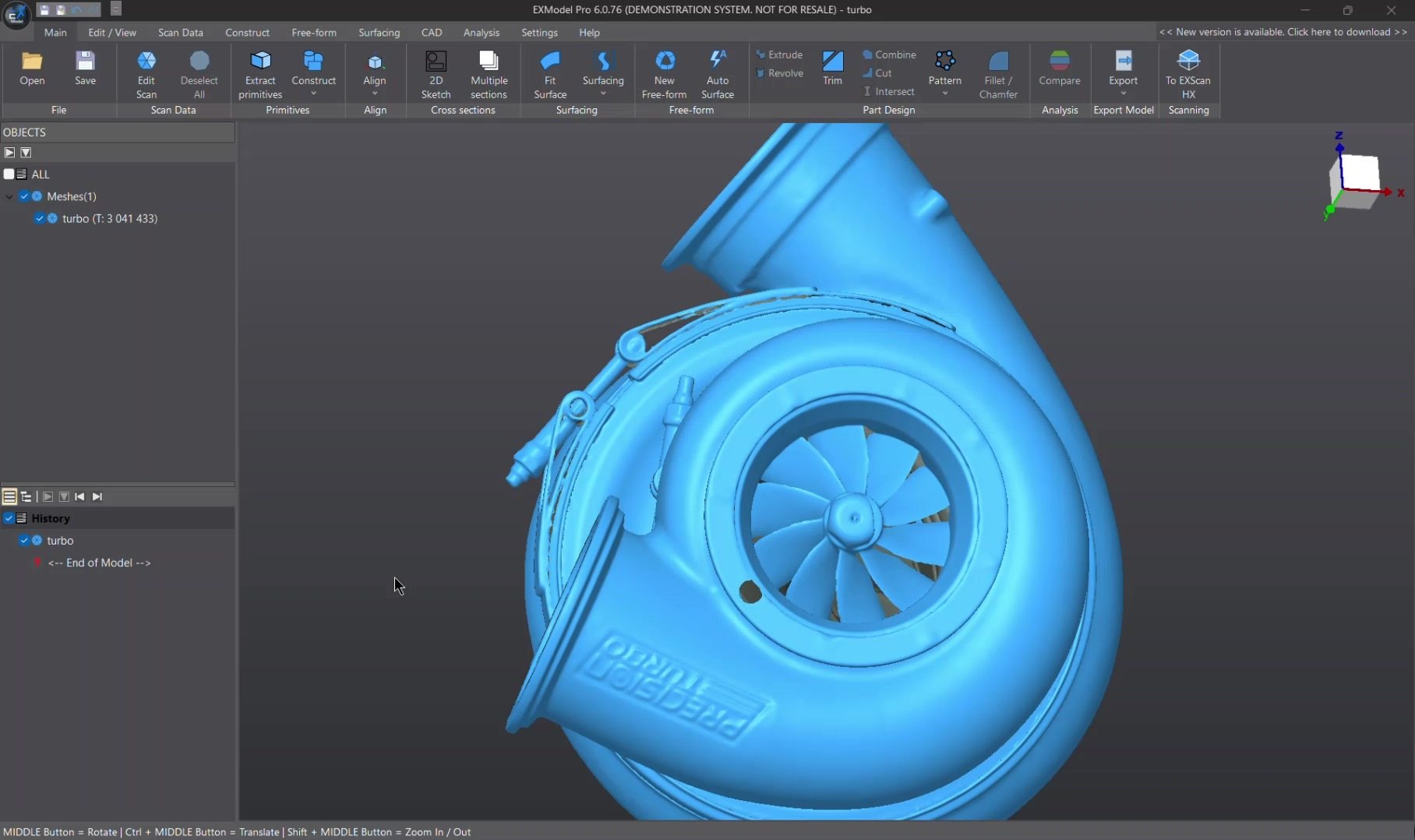Toggle the ALL objects checkbox
1415x840 pixels.
[9, 175]
